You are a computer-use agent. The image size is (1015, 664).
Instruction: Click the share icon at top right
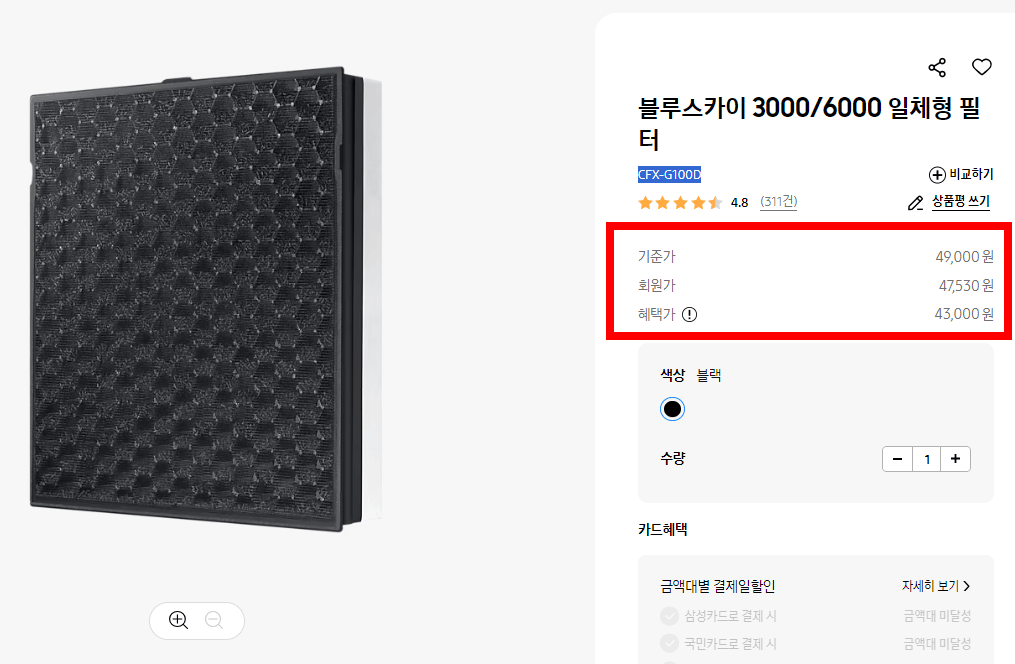coord(936,67)
